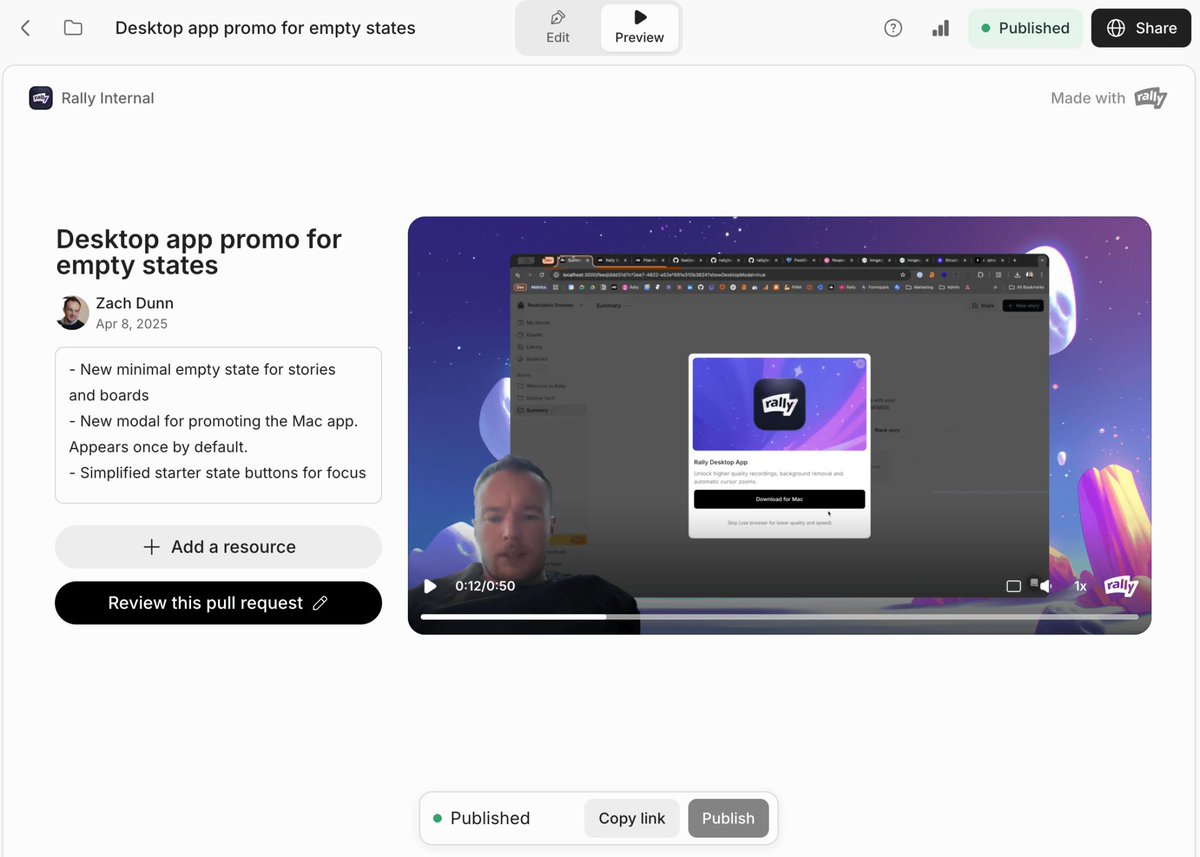Click the Share button
The image size is (1200, 857).
tap(1141, 28)
